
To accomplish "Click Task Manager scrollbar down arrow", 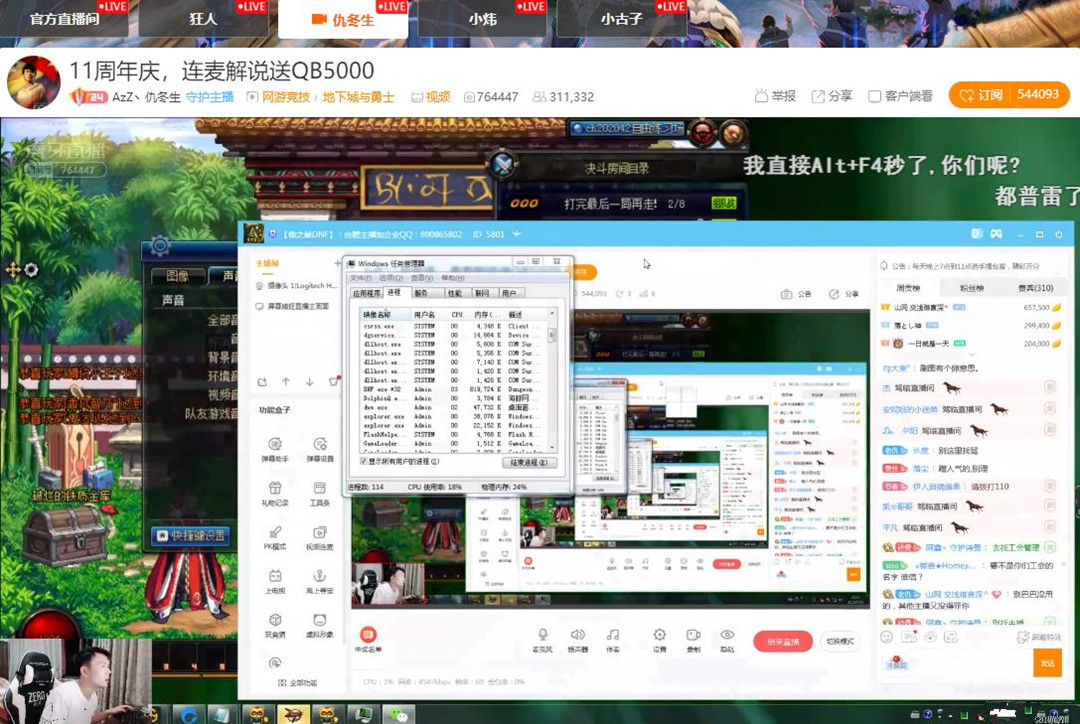I will pyautogui.click(x=552, y=448).
